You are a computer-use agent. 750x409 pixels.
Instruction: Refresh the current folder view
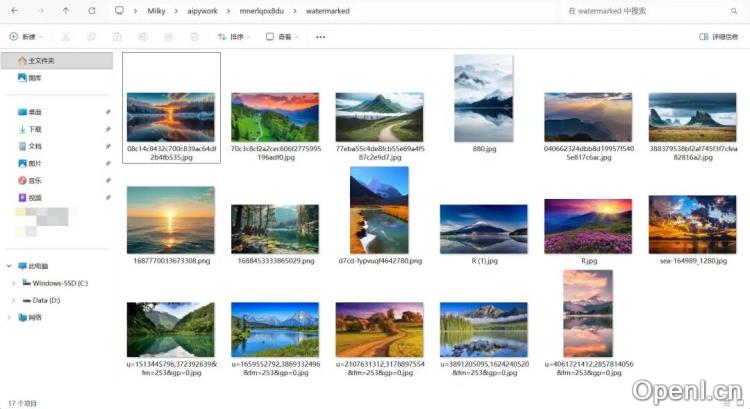pos(92,11)
